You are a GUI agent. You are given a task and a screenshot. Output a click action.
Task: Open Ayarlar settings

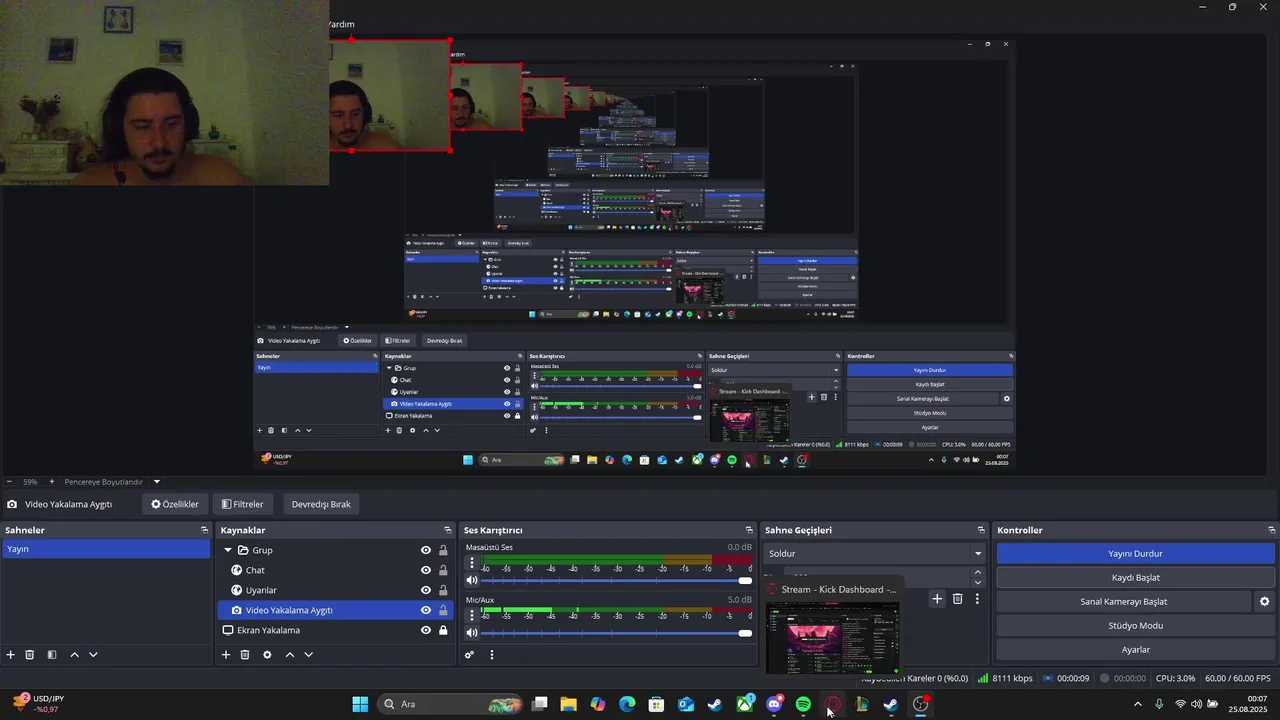1135,650
